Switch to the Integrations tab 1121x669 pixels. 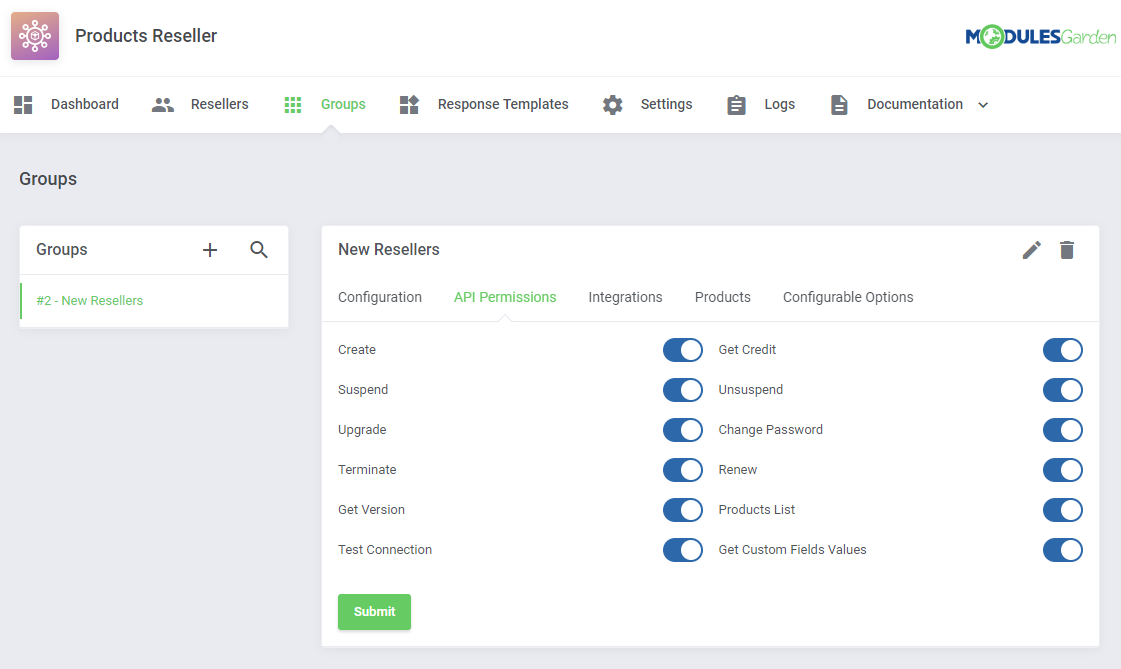(626, 297)
